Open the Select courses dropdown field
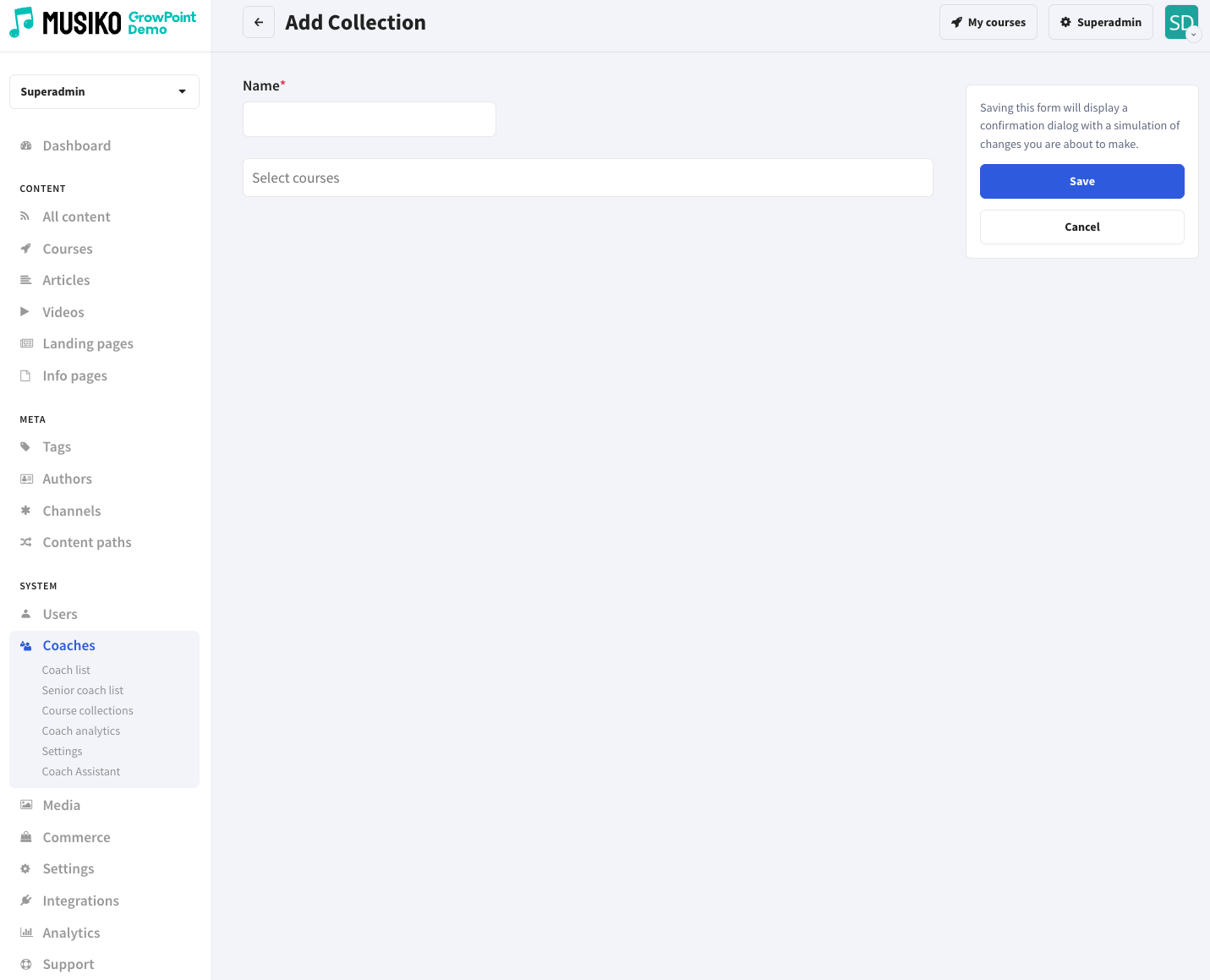The width and height of the screenshot is (1210, 980). [588, 178]
